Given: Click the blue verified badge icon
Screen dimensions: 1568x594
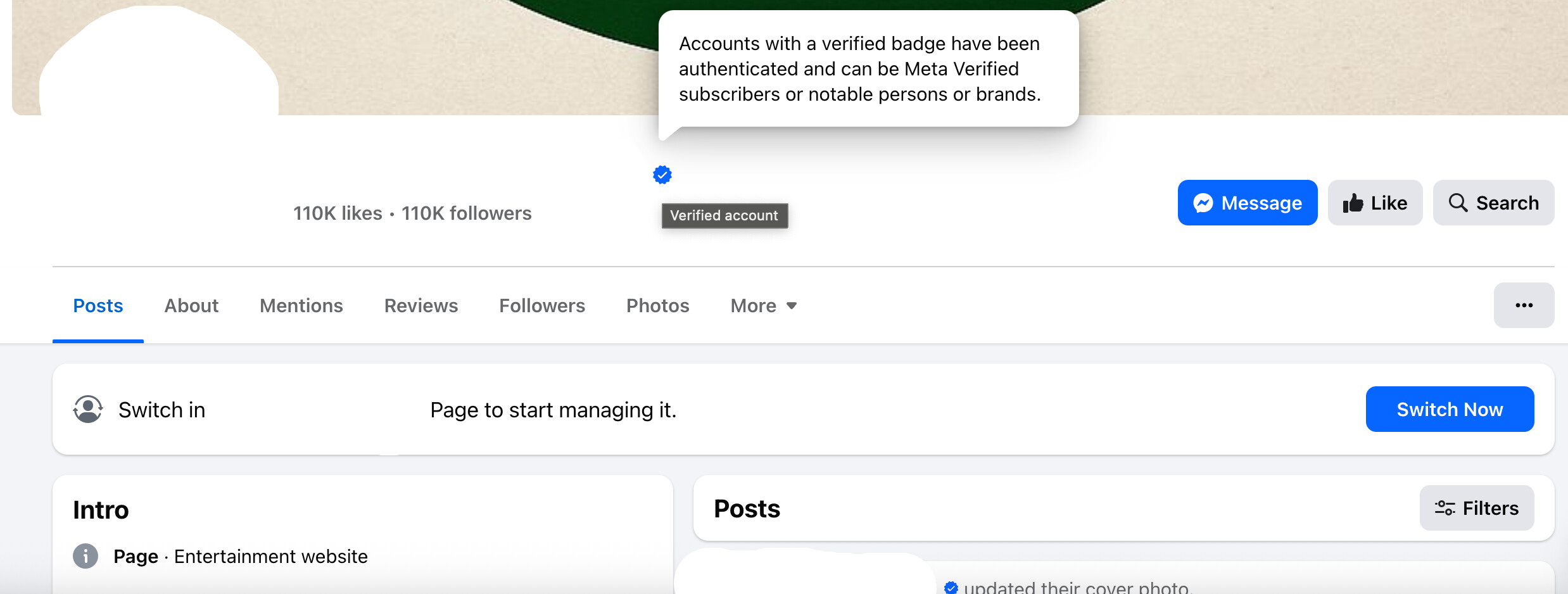Looking at the screenshot, I should [x=662, y=175].
